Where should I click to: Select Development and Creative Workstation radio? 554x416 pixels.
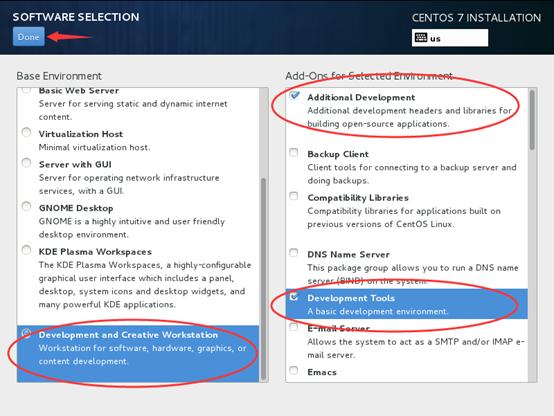coord(26,333)
